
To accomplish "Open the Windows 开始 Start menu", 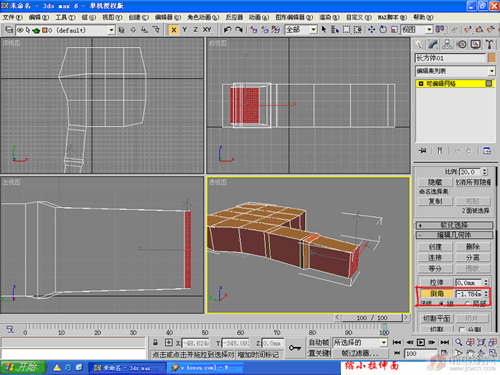I will click(x=24, y=367).
